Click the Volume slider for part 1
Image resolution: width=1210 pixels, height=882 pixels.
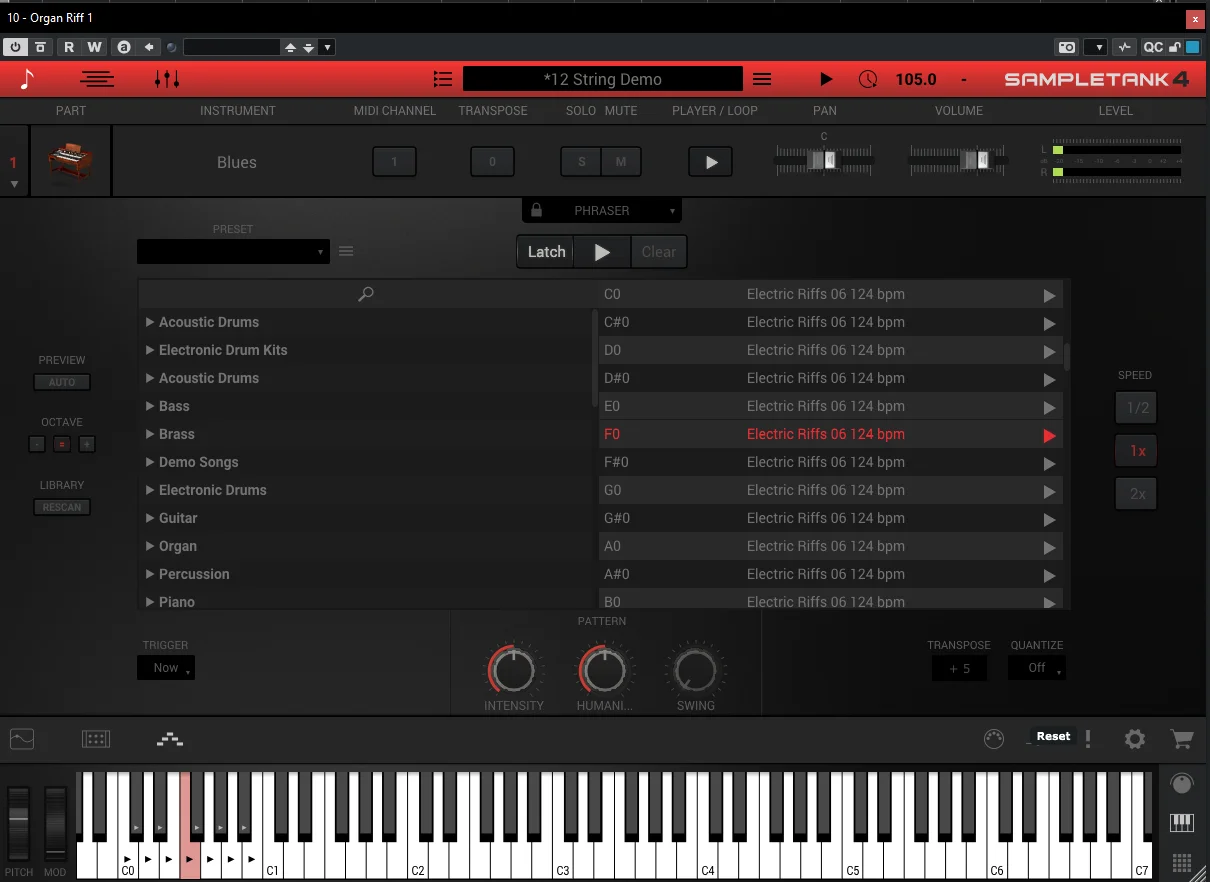click(958, 160)
